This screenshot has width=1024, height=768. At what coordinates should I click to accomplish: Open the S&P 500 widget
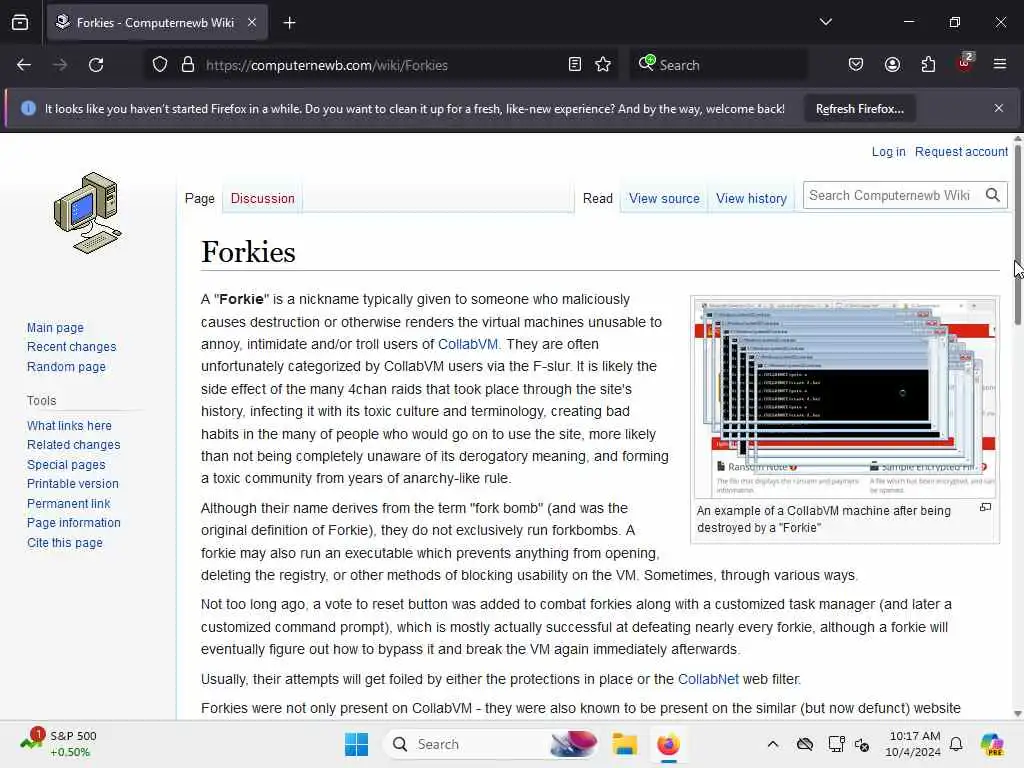tap(59, 744)
